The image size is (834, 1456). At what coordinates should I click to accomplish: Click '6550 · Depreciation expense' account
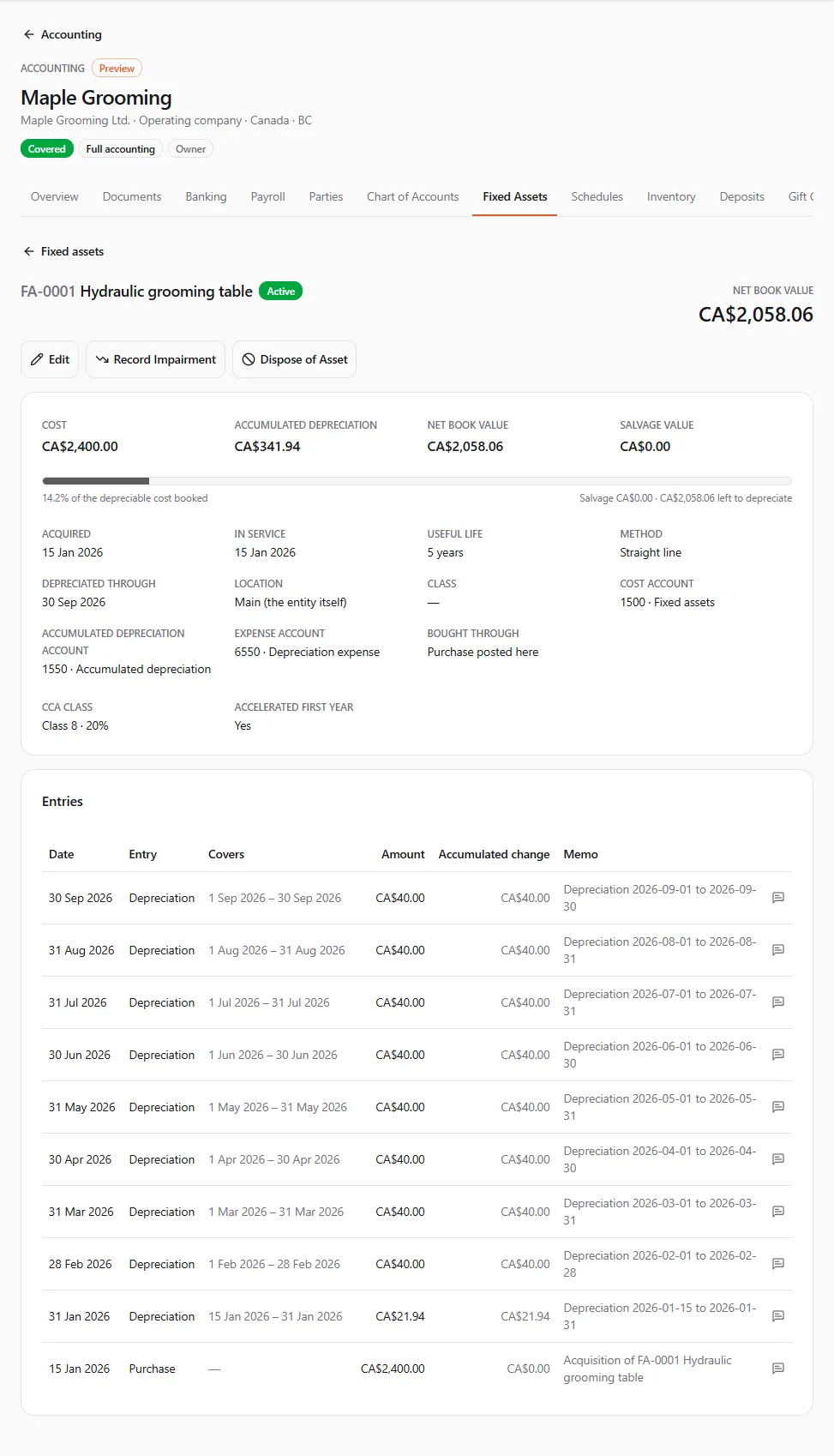[307, 652]
